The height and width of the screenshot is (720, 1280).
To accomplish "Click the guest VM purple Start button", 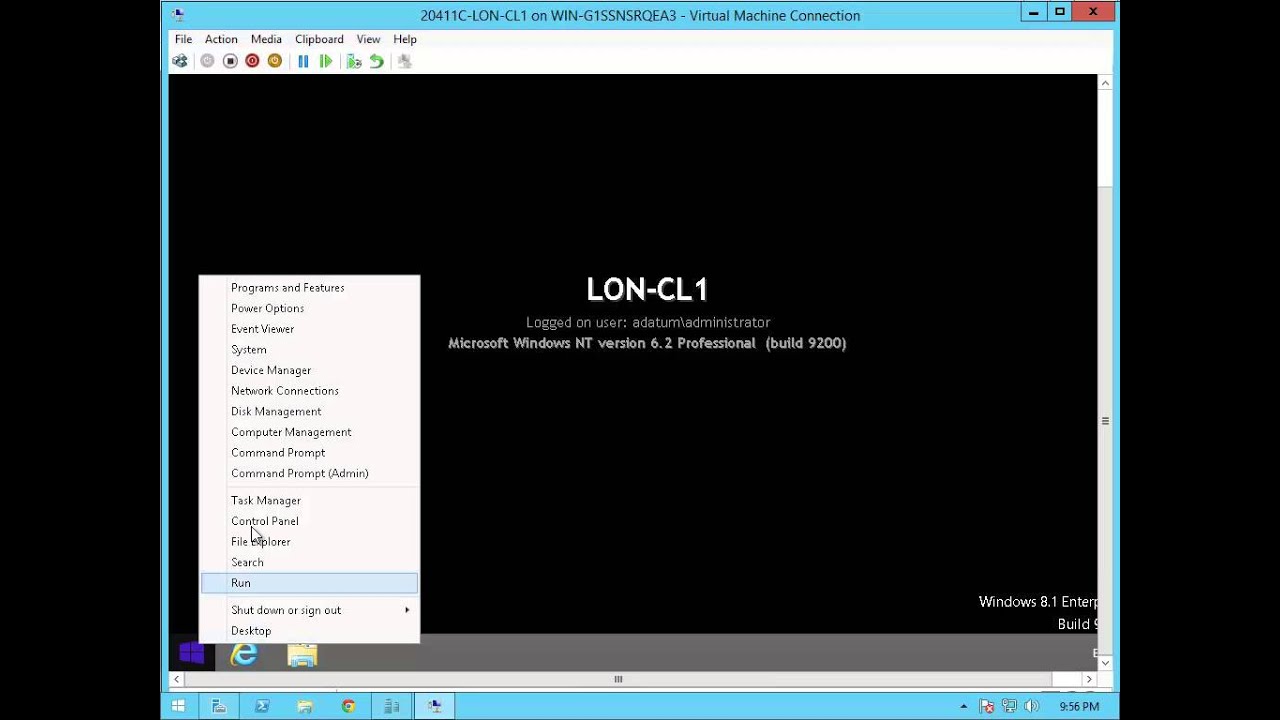I will click(x=192, y=654).
